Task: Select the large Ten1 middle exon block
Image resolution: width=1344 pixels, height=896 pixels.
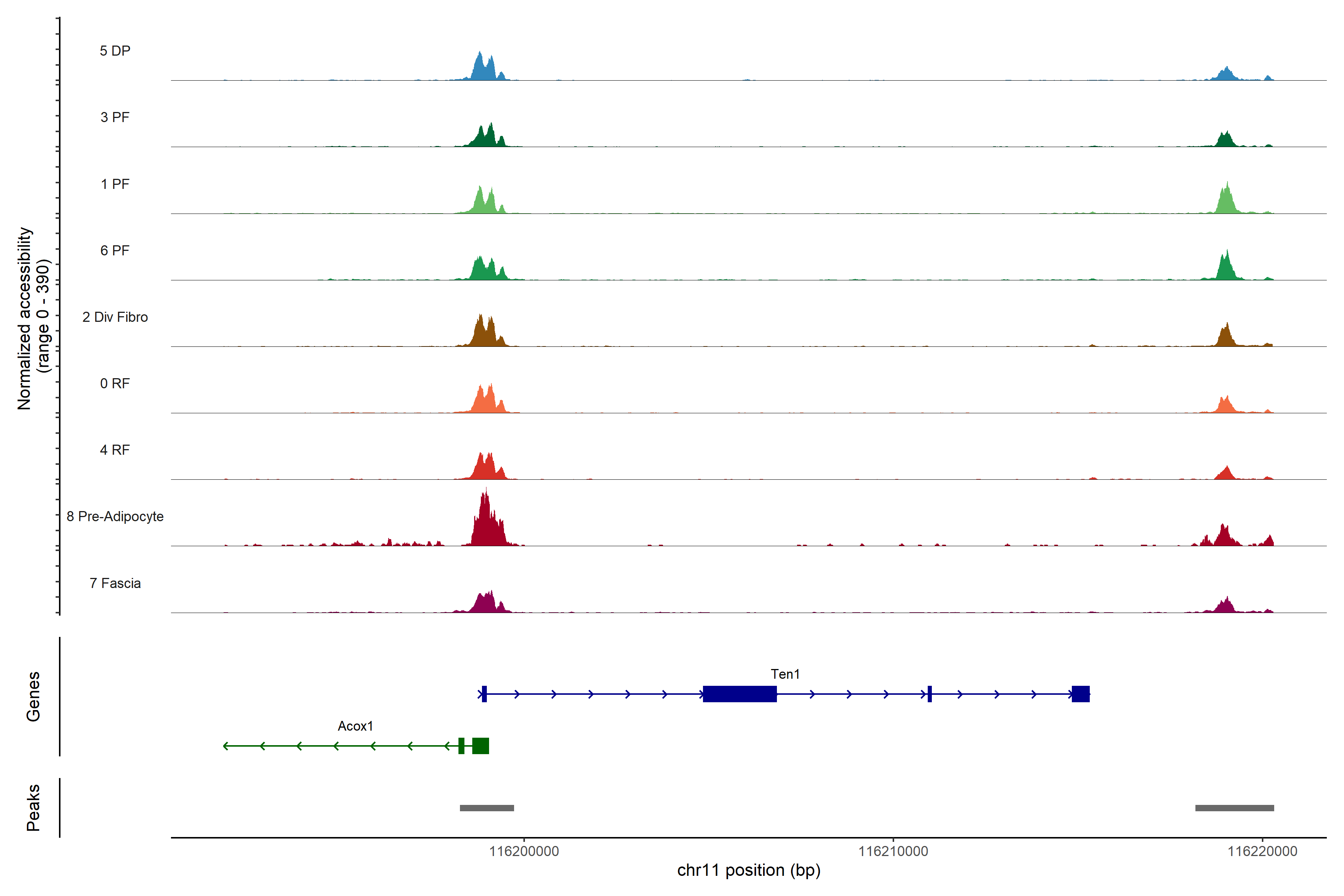Action: [740, 694]
